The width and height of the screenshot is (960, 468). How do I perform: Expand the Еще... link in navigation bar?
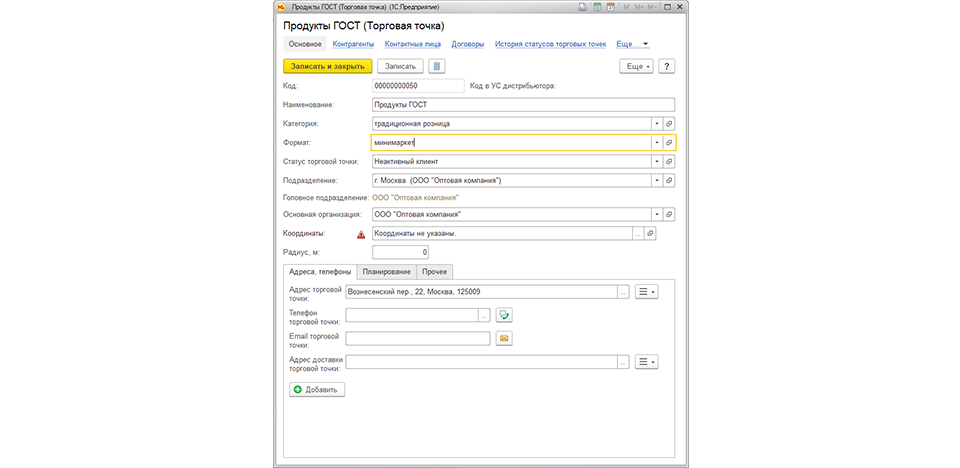click(632, 44)
